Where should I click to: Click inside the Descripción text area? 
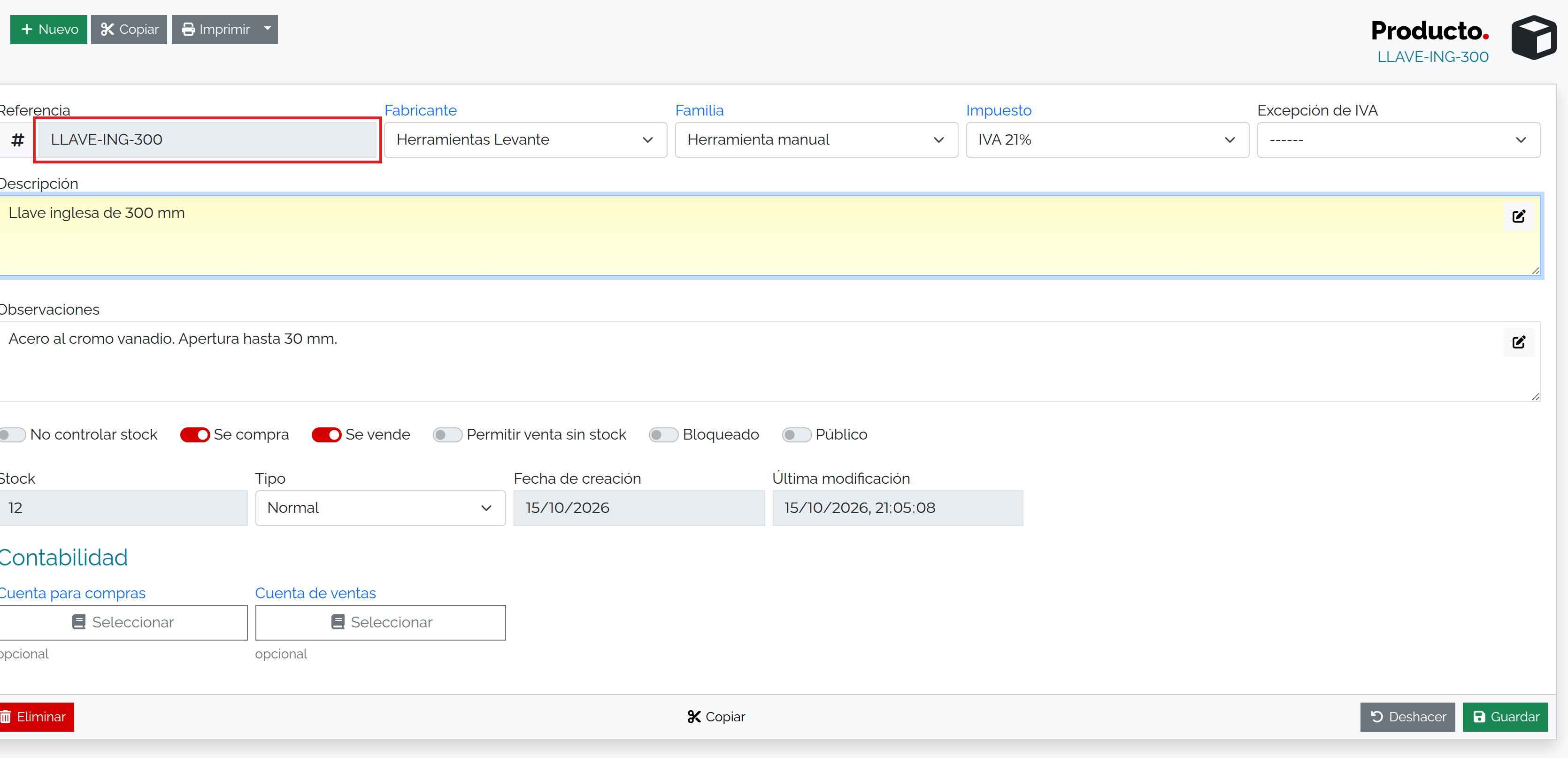pyautogui.click(x=769, y=236)
